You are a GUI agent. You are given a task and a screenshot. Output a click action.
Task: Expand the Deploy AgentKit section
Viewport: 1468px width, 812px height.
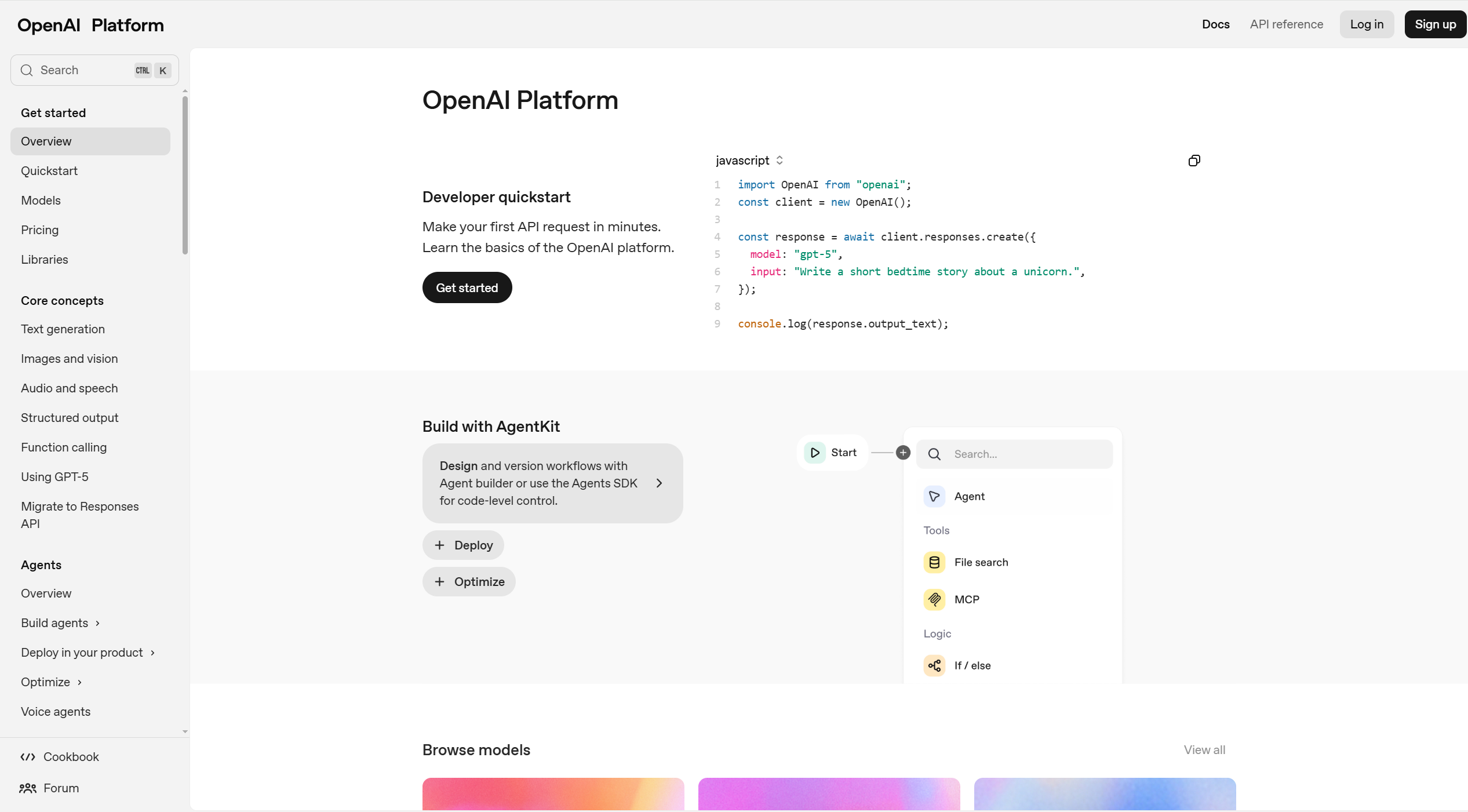tap(463, 545)
